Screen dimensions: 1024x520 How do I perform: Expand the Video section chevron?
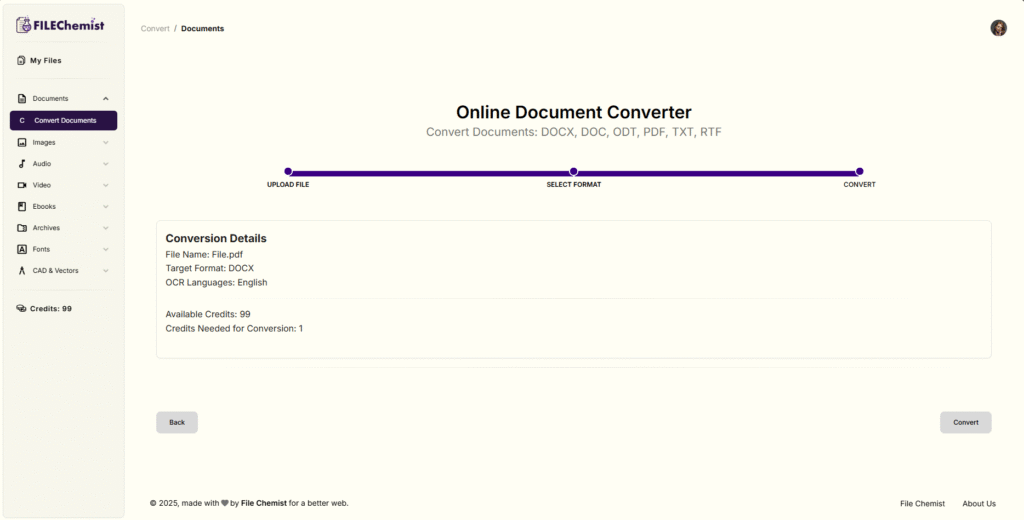(106, 185)
